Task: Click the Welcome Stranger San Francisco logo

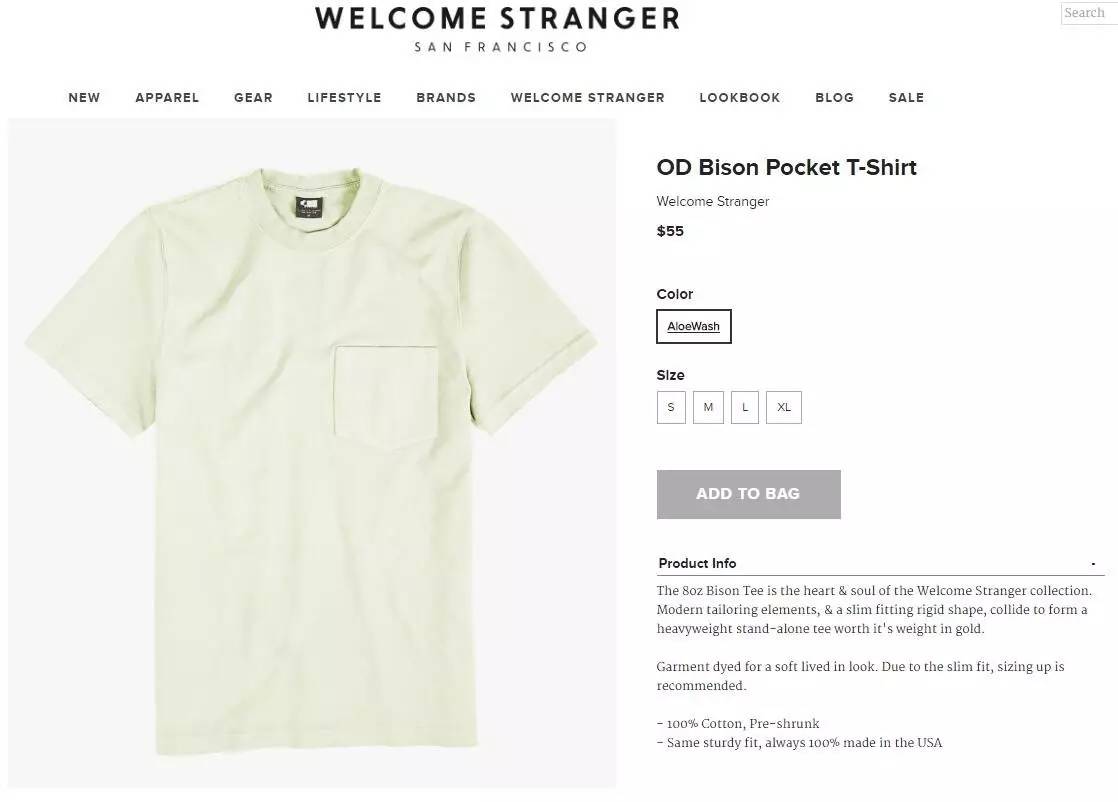Action: 498,29
